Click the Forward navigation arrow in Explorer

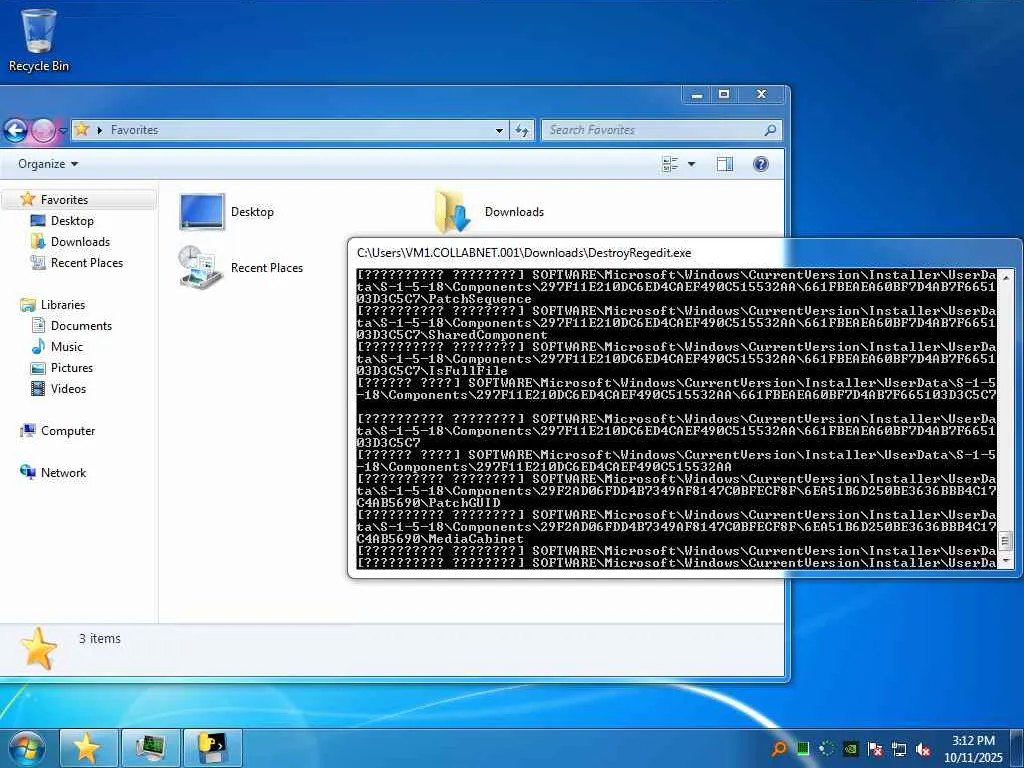click(x=44, y=131)
